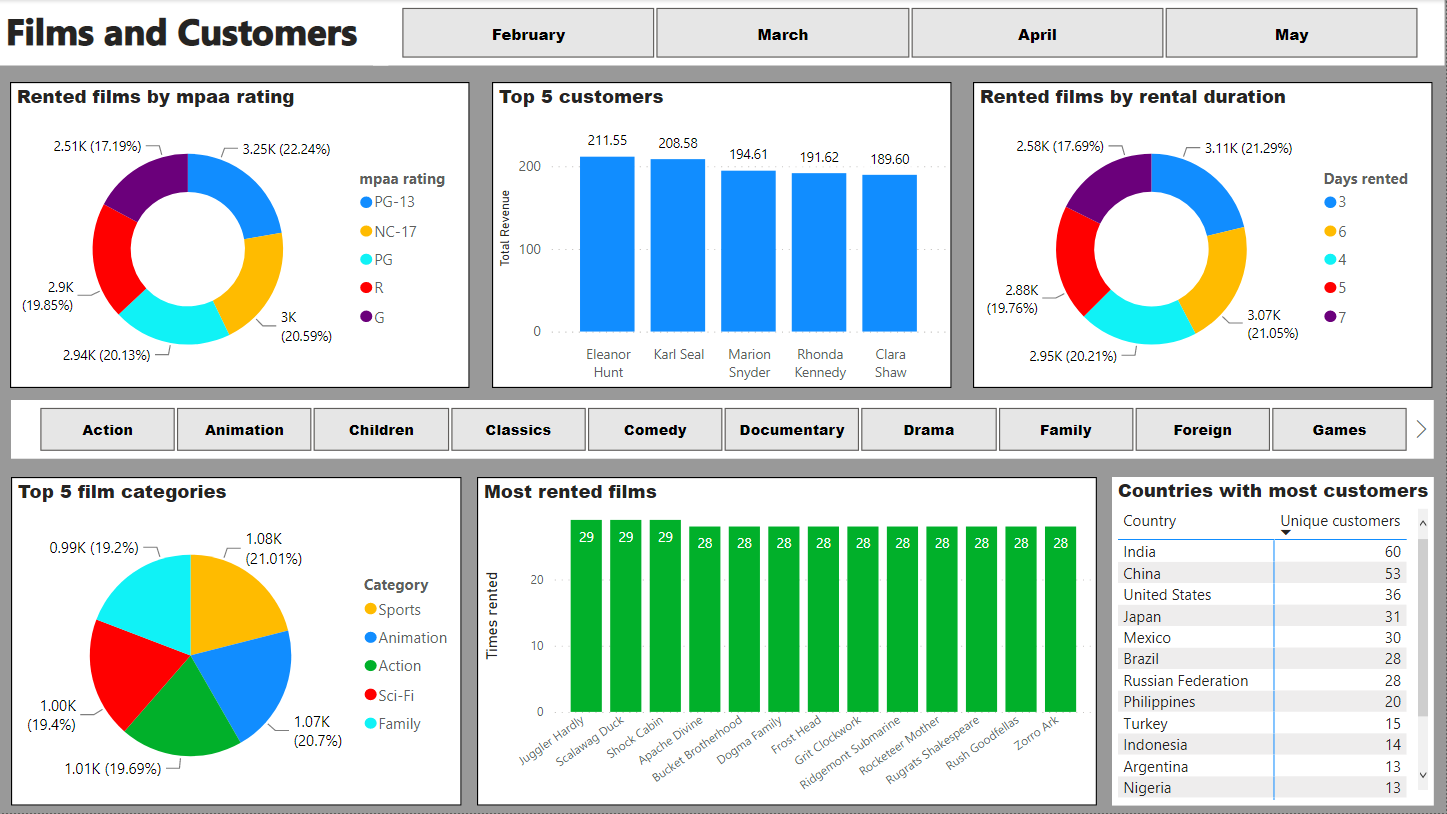Select the March month filter
The height and width of the screenshot is (814, 1447).
782,33
